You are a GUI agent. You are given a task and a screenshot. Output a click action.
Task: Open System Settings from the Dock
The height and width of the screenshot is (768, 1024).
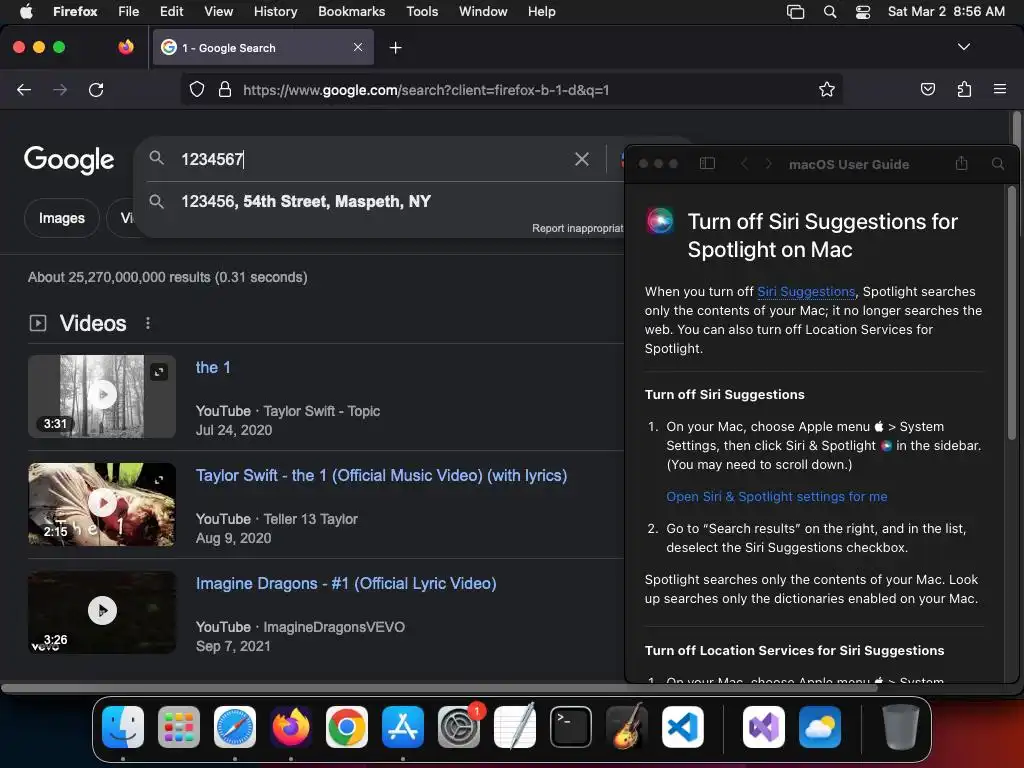point(459,727)
